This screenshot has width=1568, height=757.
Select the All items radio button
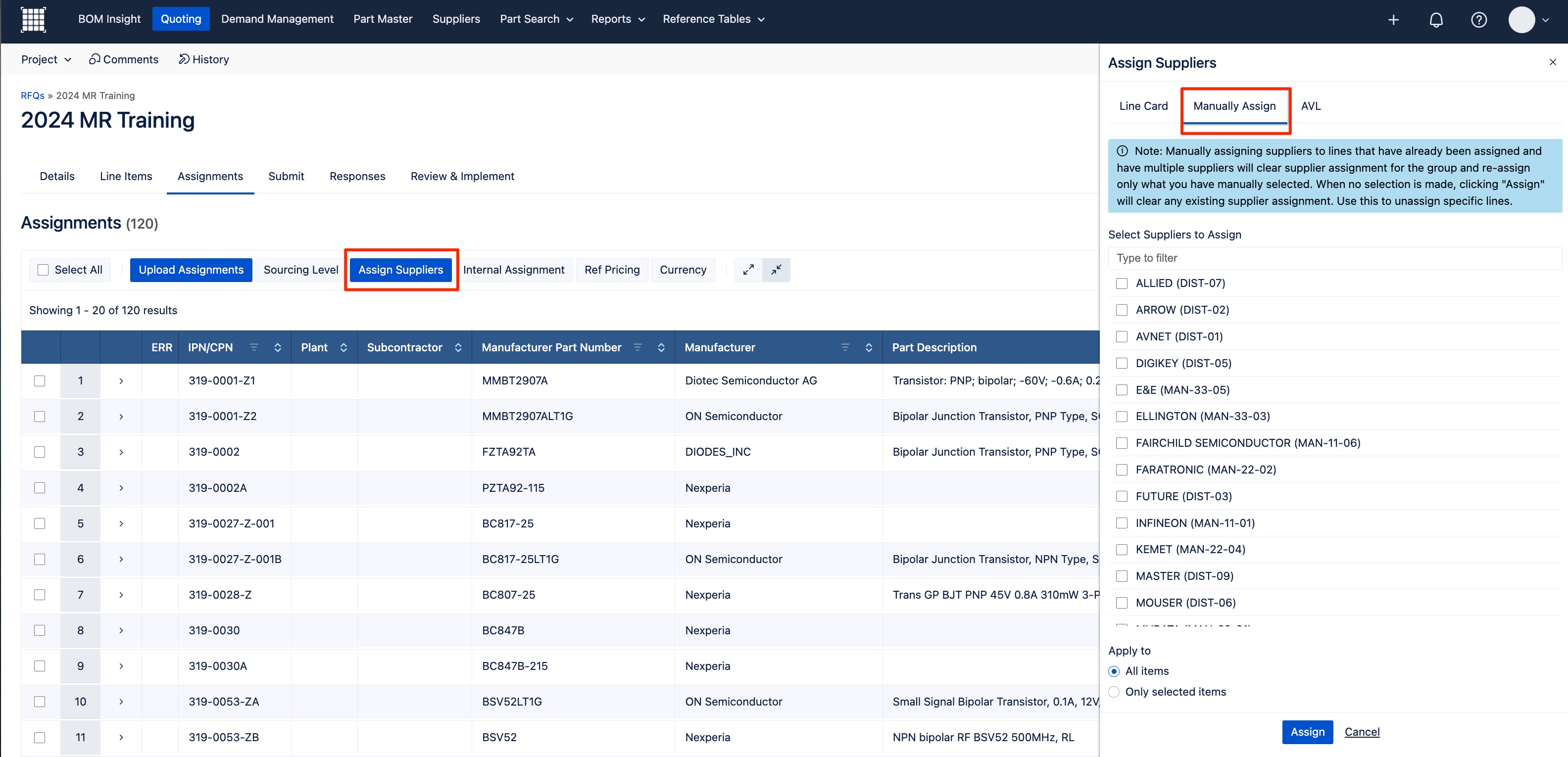pos(1114,671)
